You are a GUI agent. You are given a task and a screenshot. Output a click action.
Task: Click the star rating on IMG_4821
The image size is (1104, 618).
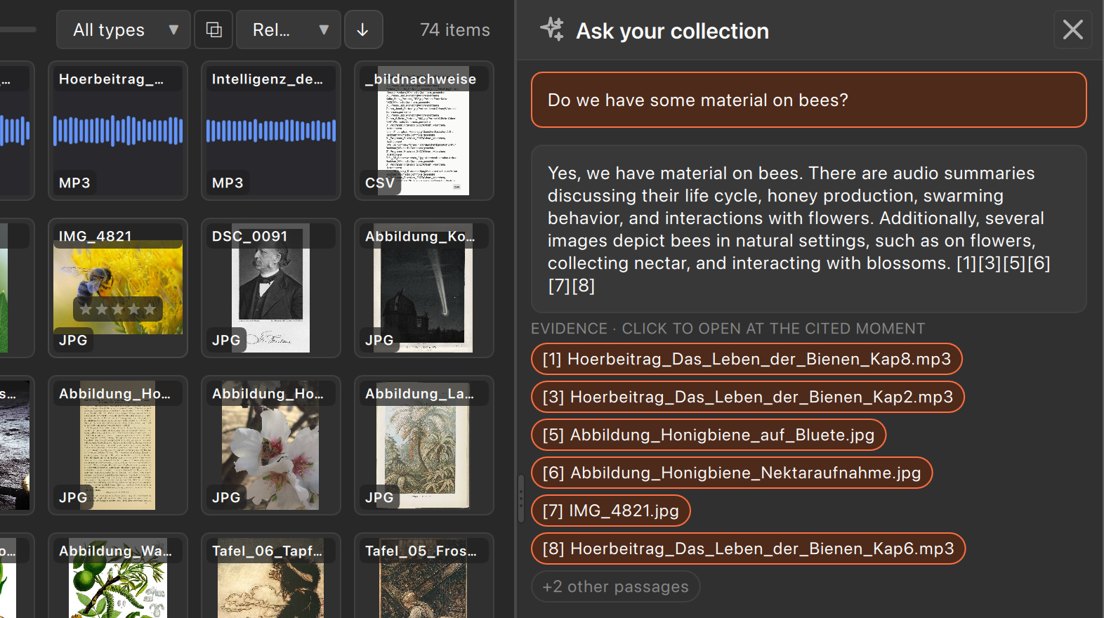tap(118, 308)
